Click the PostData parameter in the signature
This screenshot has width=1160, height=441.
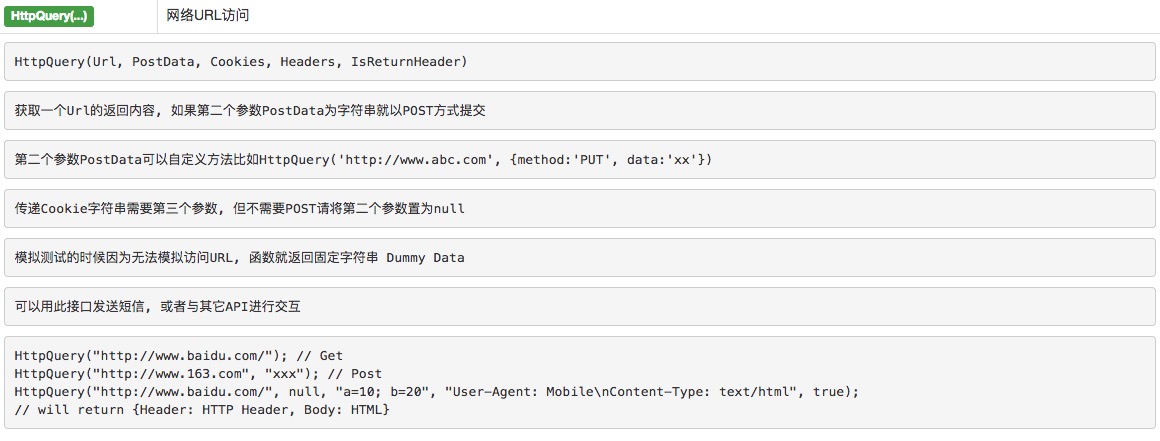point(163,62)
